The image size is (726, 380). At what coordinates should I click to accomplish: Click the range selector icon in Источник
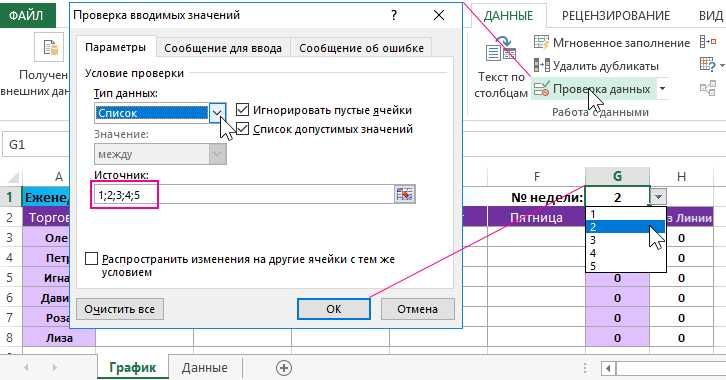(x=405, y=194)
